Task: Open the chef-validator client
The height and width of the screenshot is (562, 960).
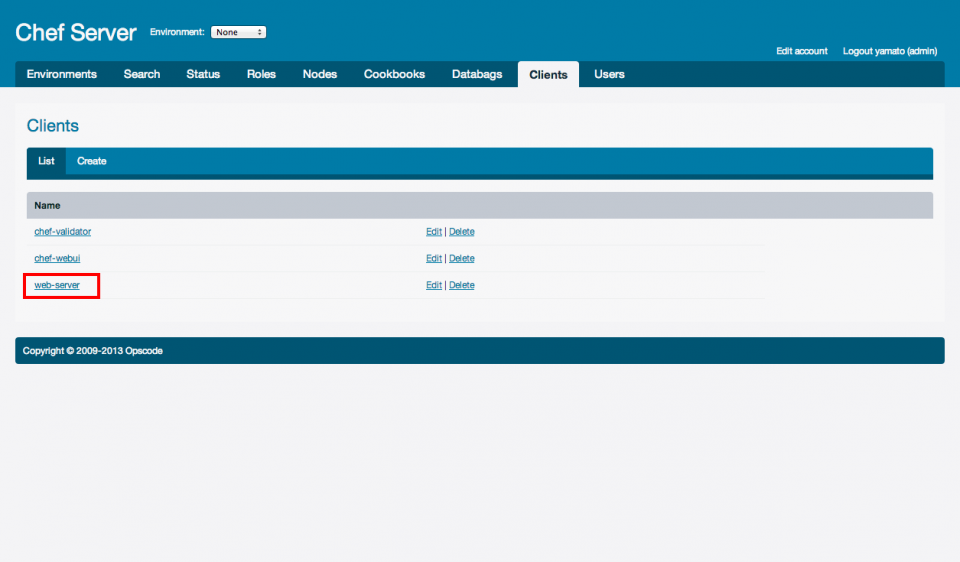Action: coord(63,232)
